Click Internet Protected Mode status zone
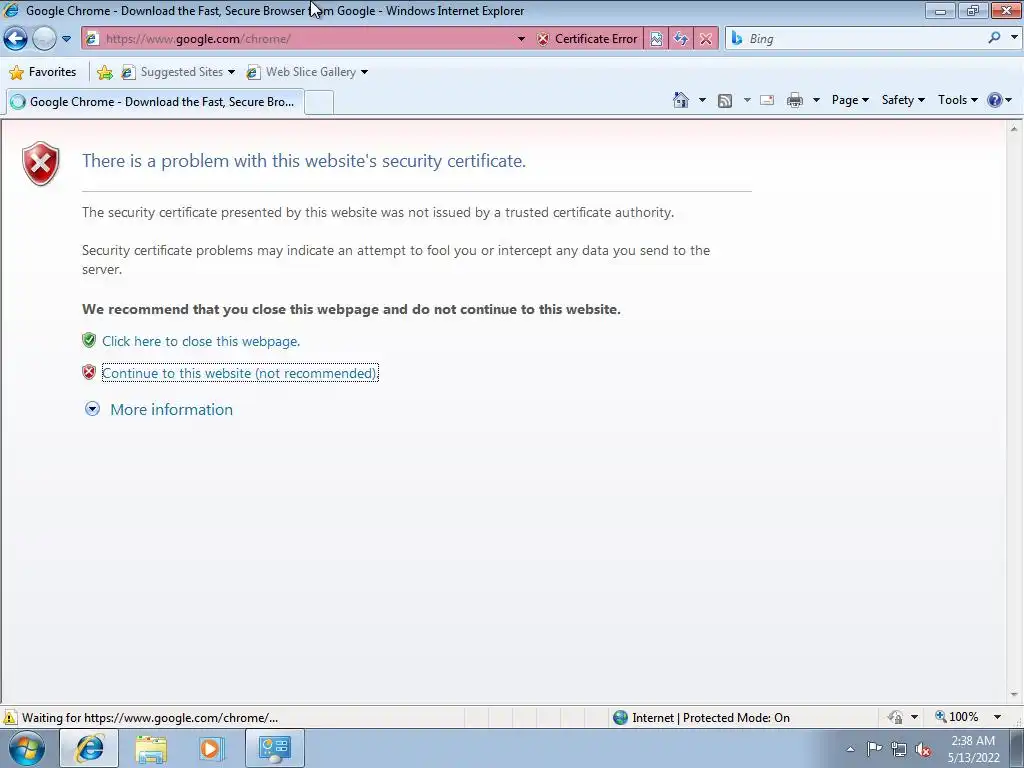This screenshot has height=768, width=1024. [701, 718]
